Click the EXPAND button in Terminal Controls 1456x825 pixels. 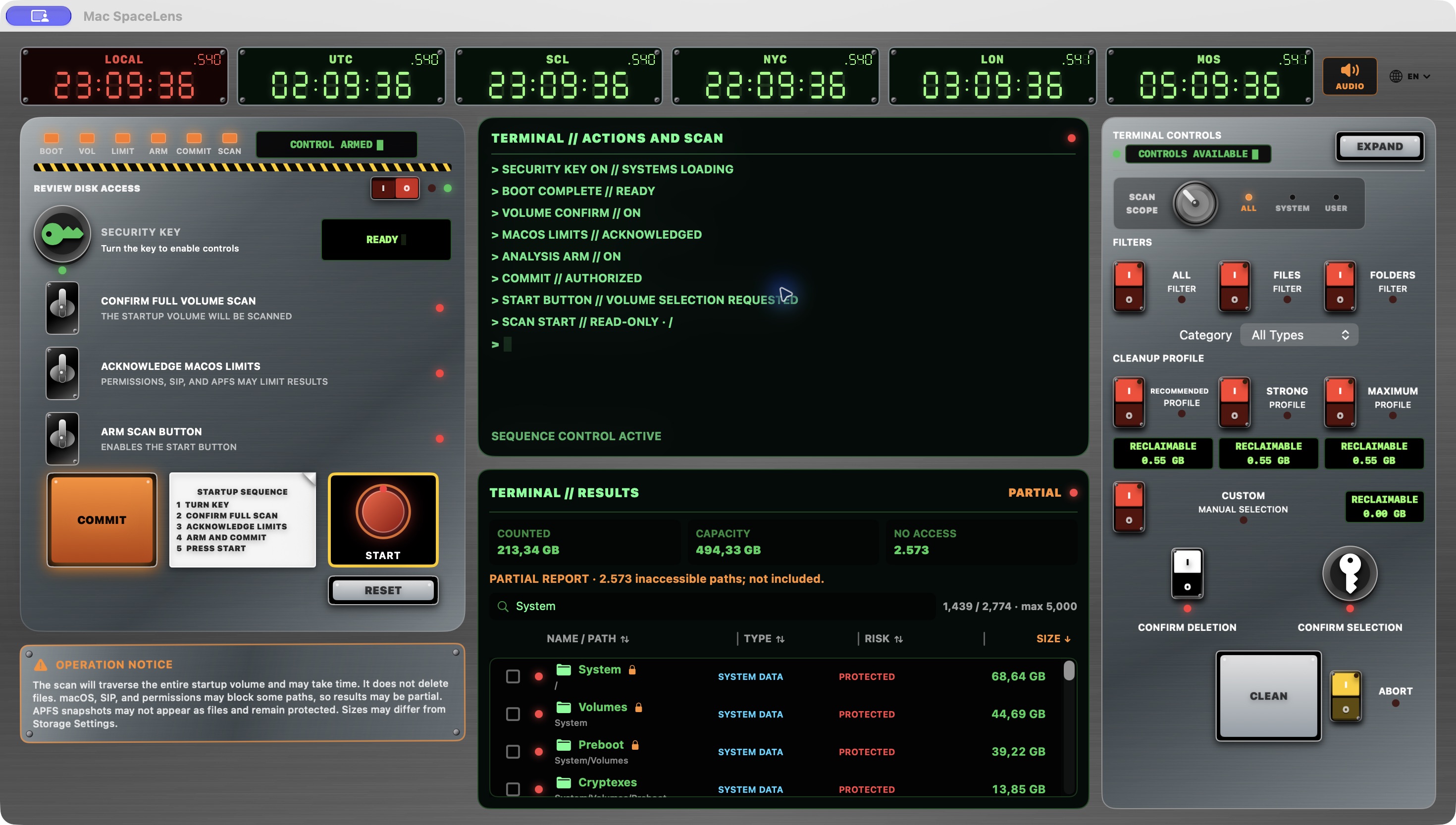click(1380, 146)
